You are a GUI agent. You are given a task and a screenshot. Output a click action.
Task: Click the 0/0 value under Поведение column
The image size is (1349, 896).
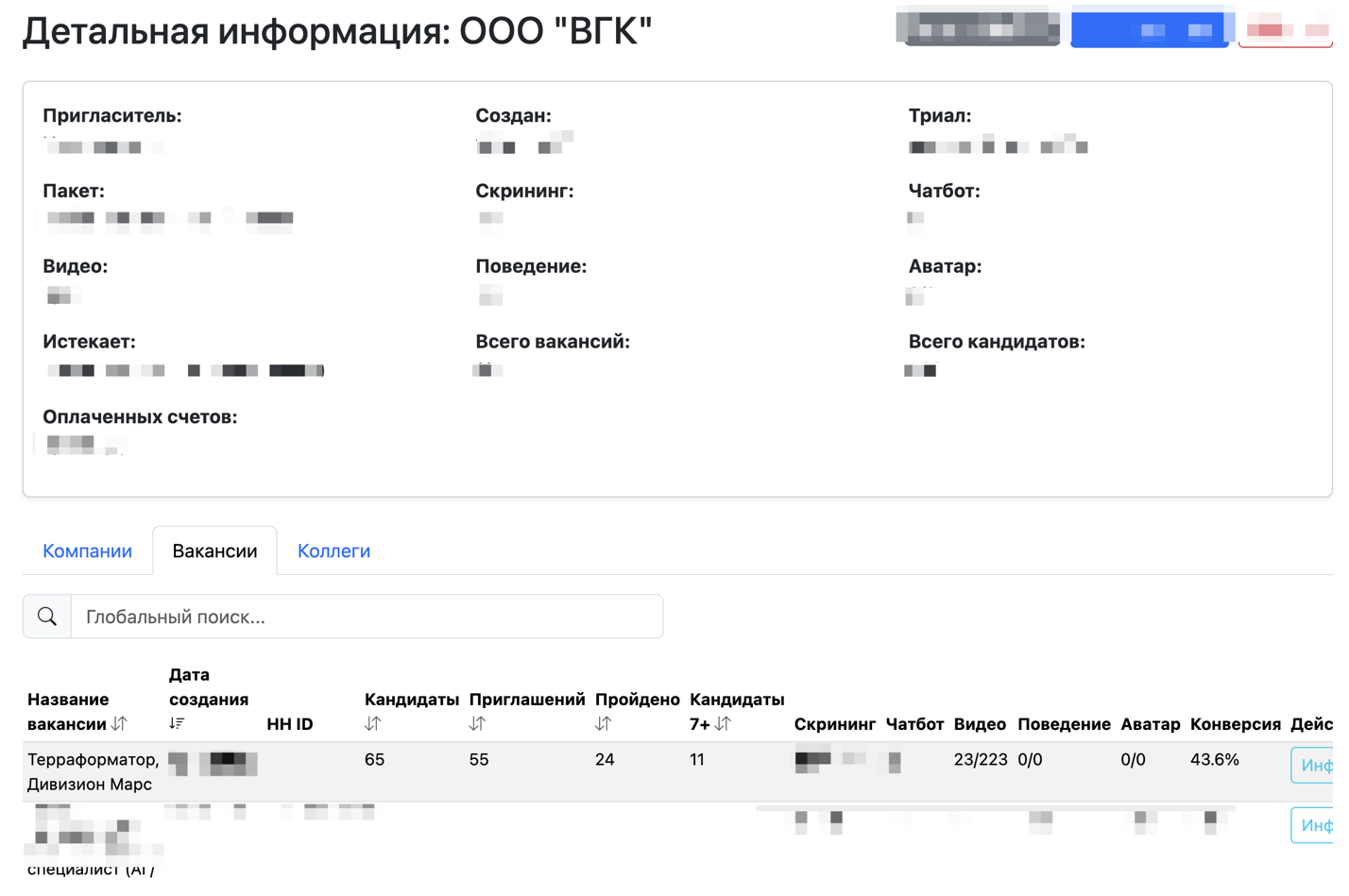[1030, 760]
